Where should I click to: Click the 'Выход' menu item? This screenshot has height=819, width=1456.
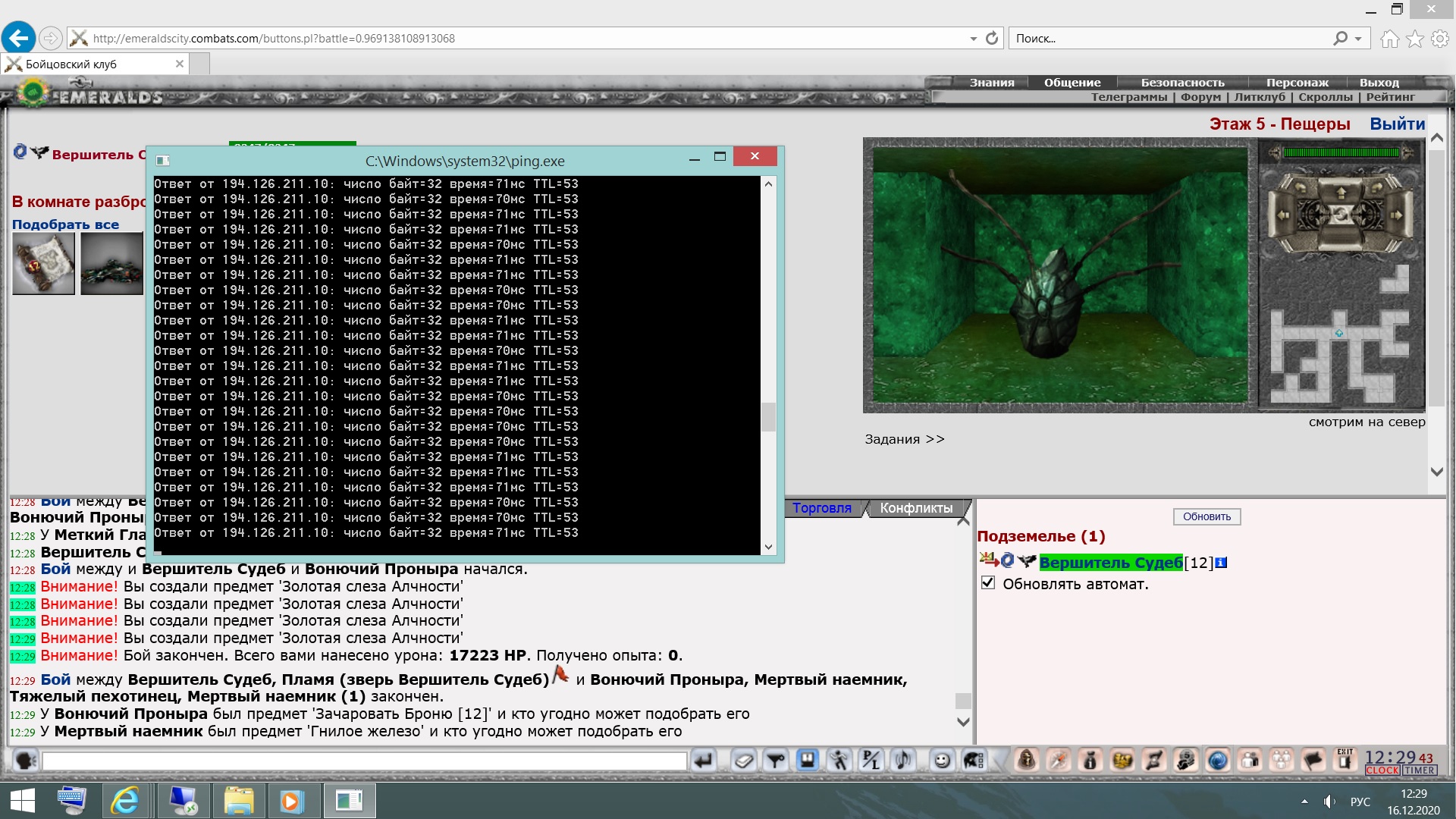1379,83
